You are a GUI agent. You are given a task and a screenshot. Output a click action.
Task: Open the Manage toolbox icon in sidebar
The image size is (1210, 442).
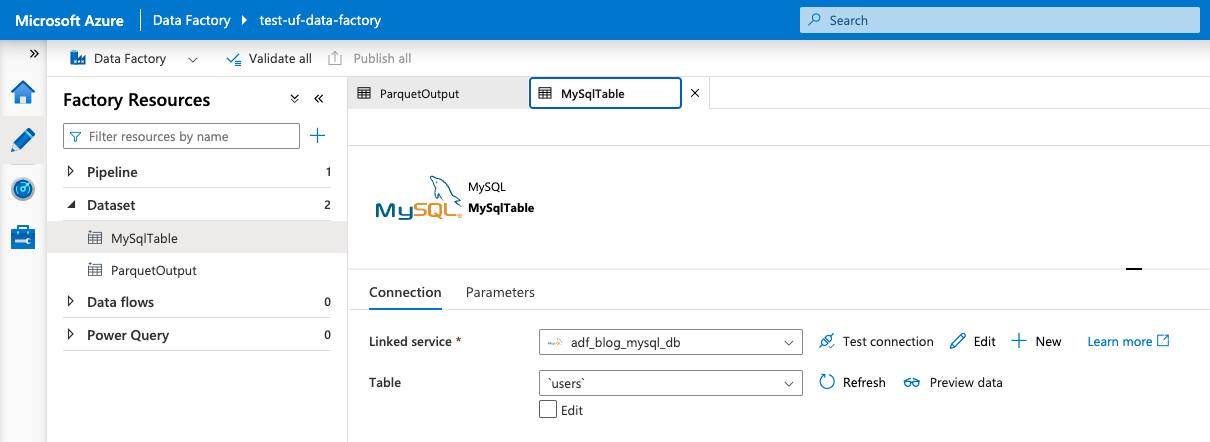(23, 237)
